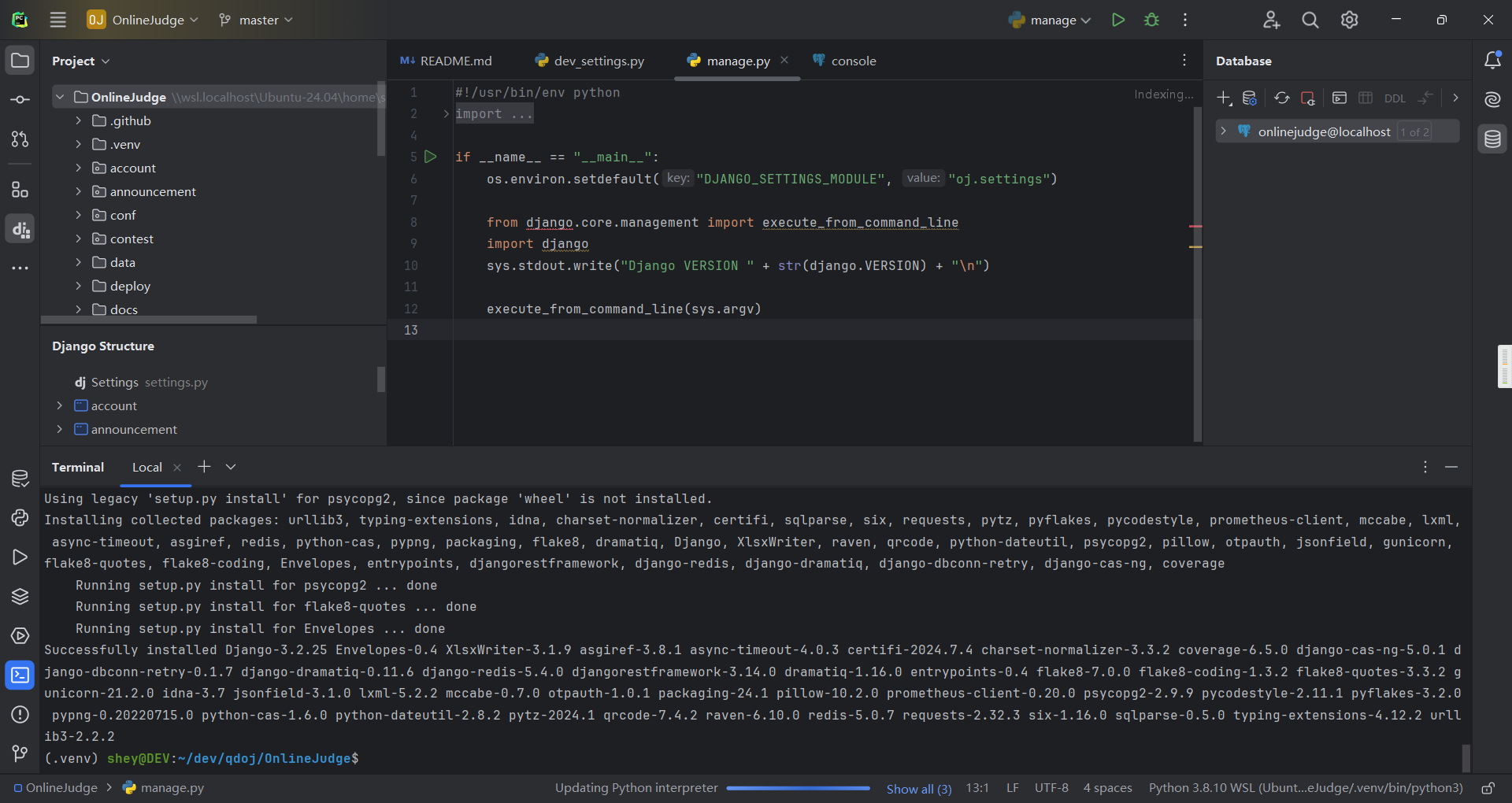Toggle the Database tool window icon
The image size is (1512, 803).
1492,139
